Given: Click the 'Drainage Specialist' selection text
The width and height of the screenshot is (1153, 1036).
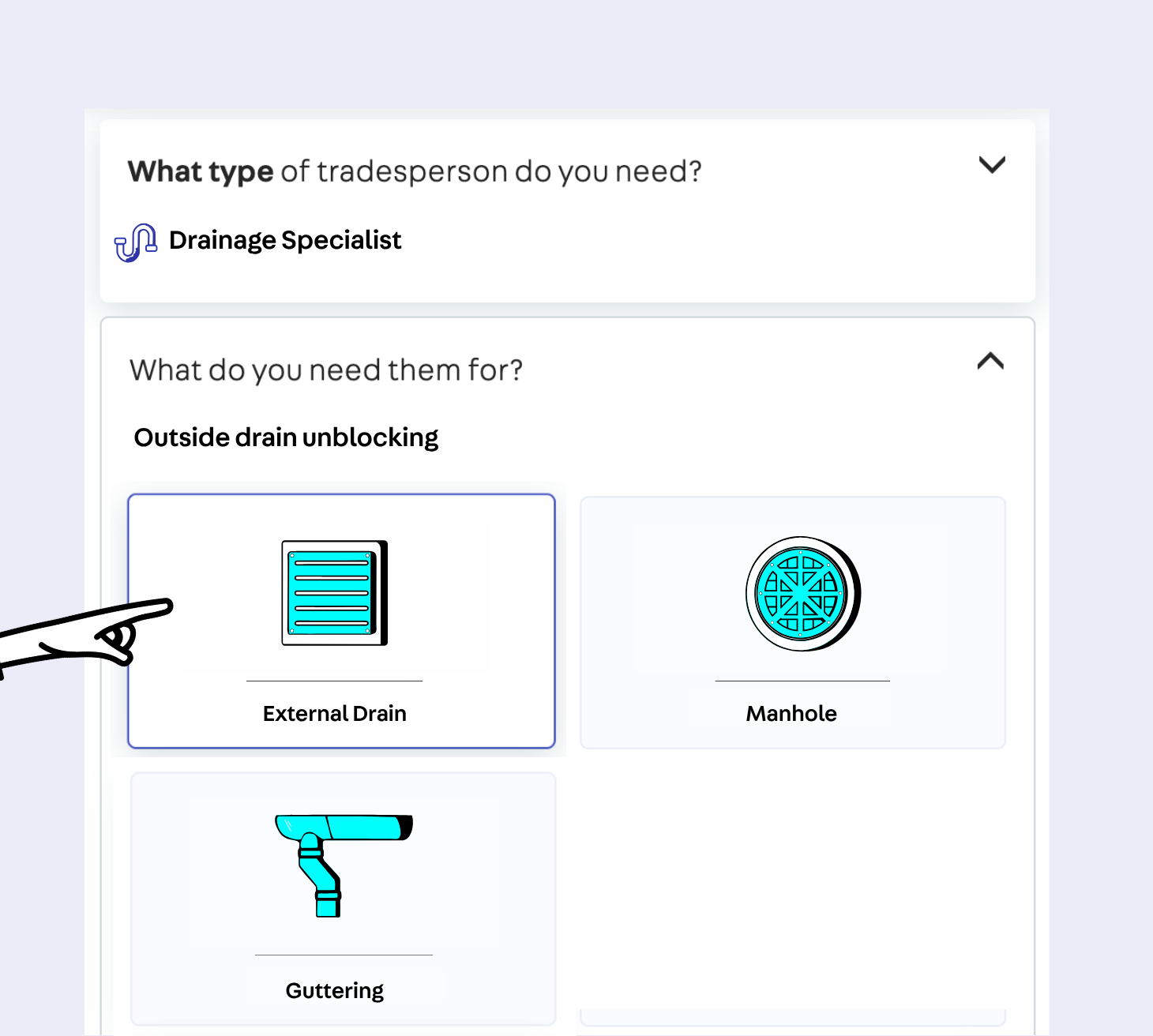Looking at the screenshot, I should coord(285,240).
